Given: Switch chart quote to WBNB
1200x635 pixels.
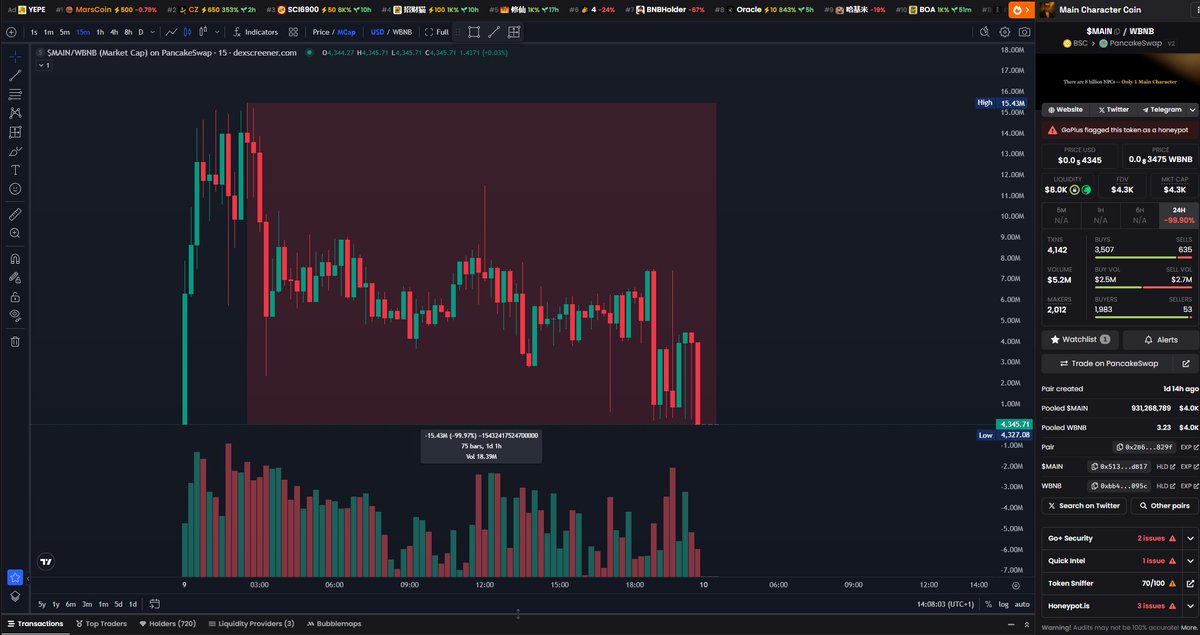Looking at the screenshot, I should pyautogui.click(x=402, y=32).
